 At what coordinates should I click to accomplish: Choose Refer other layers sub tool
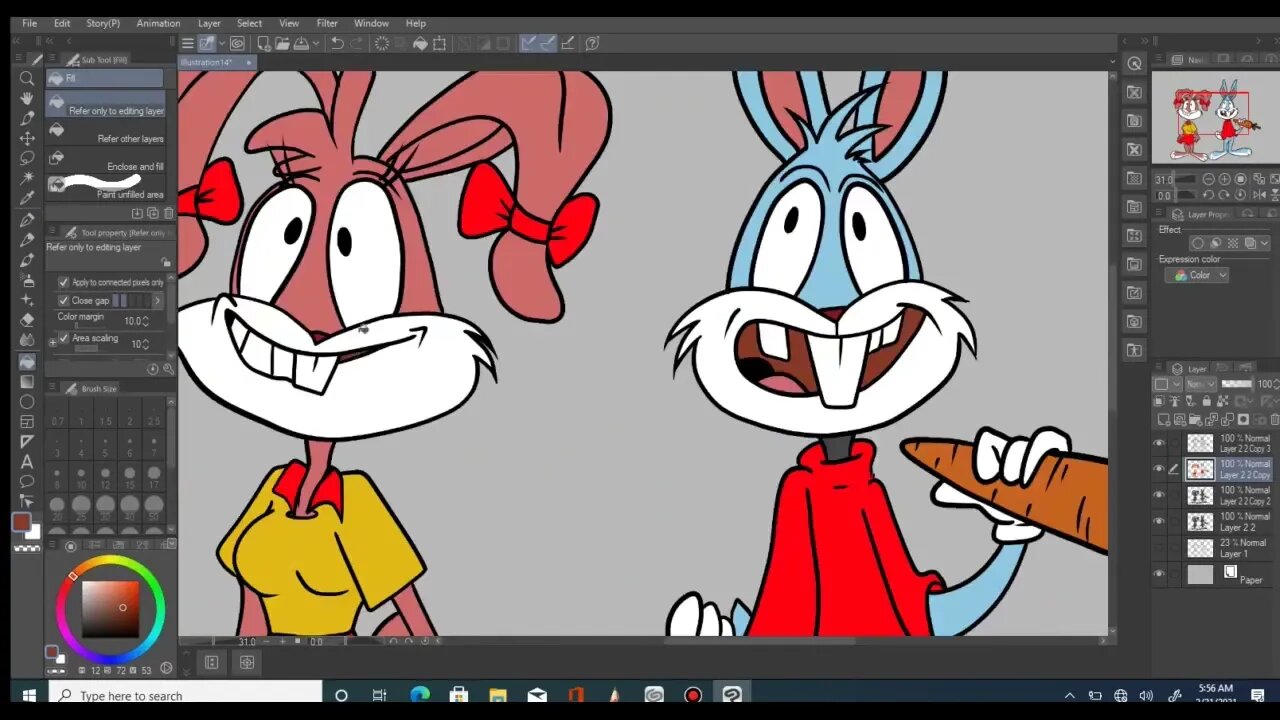coord(105,133)
